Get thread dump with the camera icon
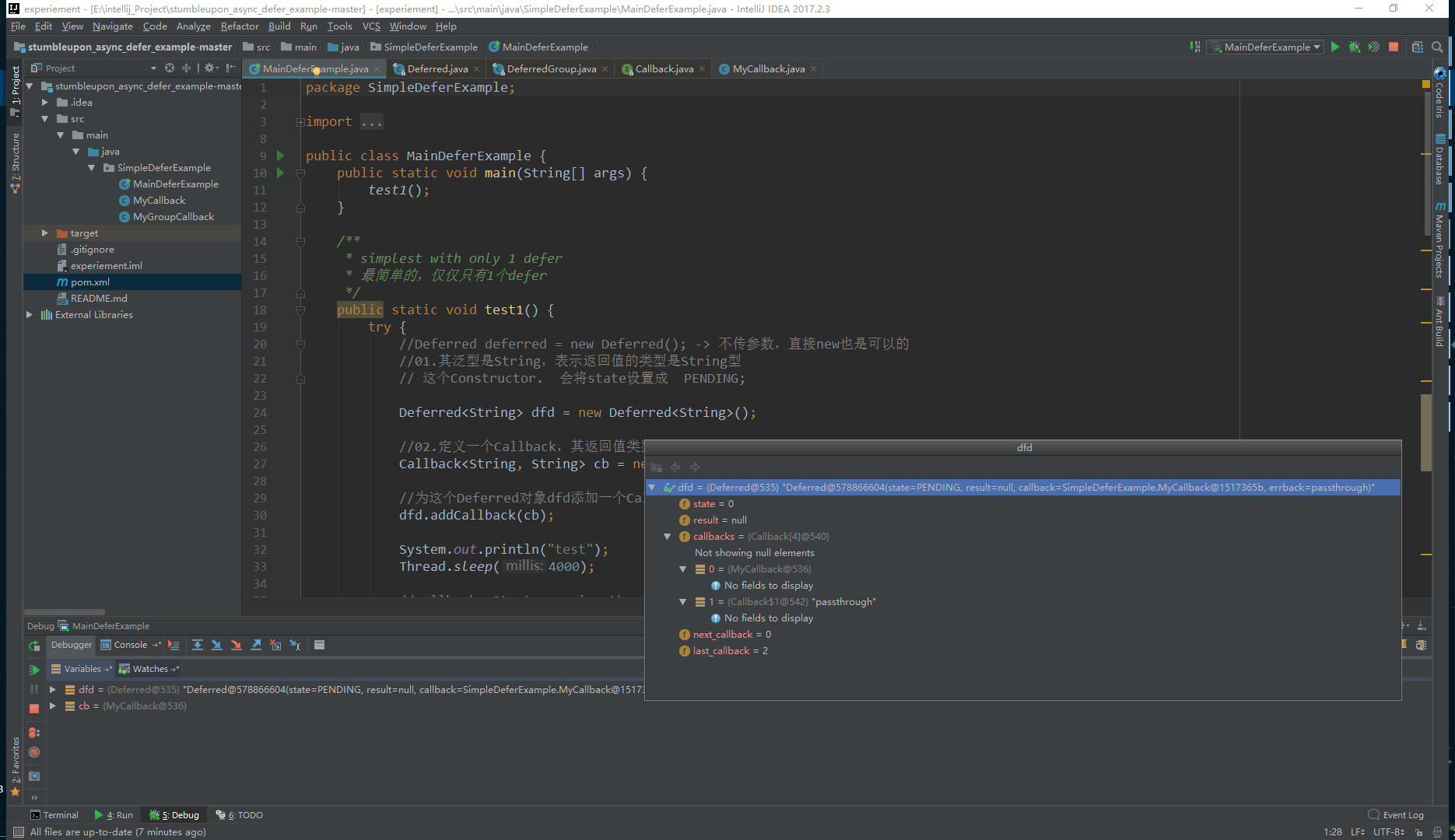The image size is (1455, 840). pyautogui.click(x=33, y=776)
